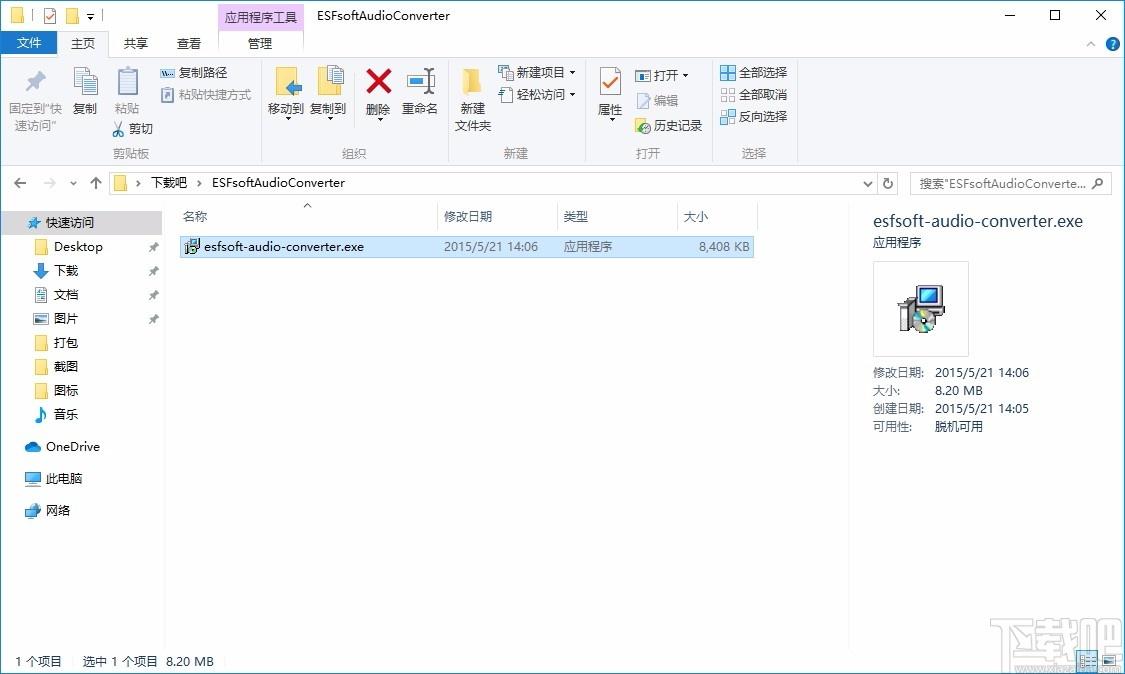1125x674 pixels.
Task: Create a New folder (新建文件夹)
Action: point(472,100)
